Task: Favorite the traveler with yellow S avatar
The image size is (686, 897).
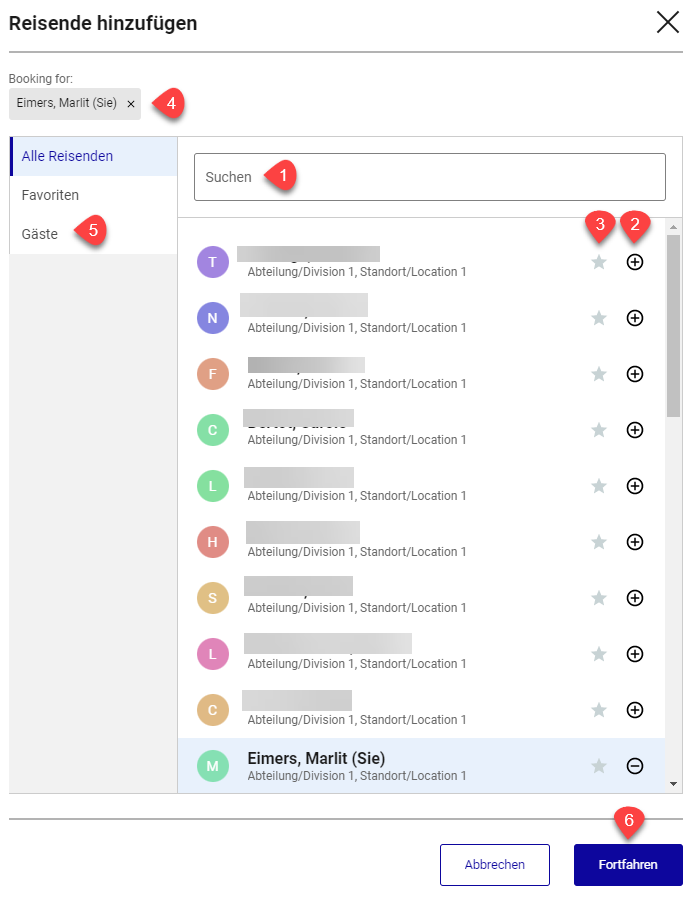Action: coord(598,598)
